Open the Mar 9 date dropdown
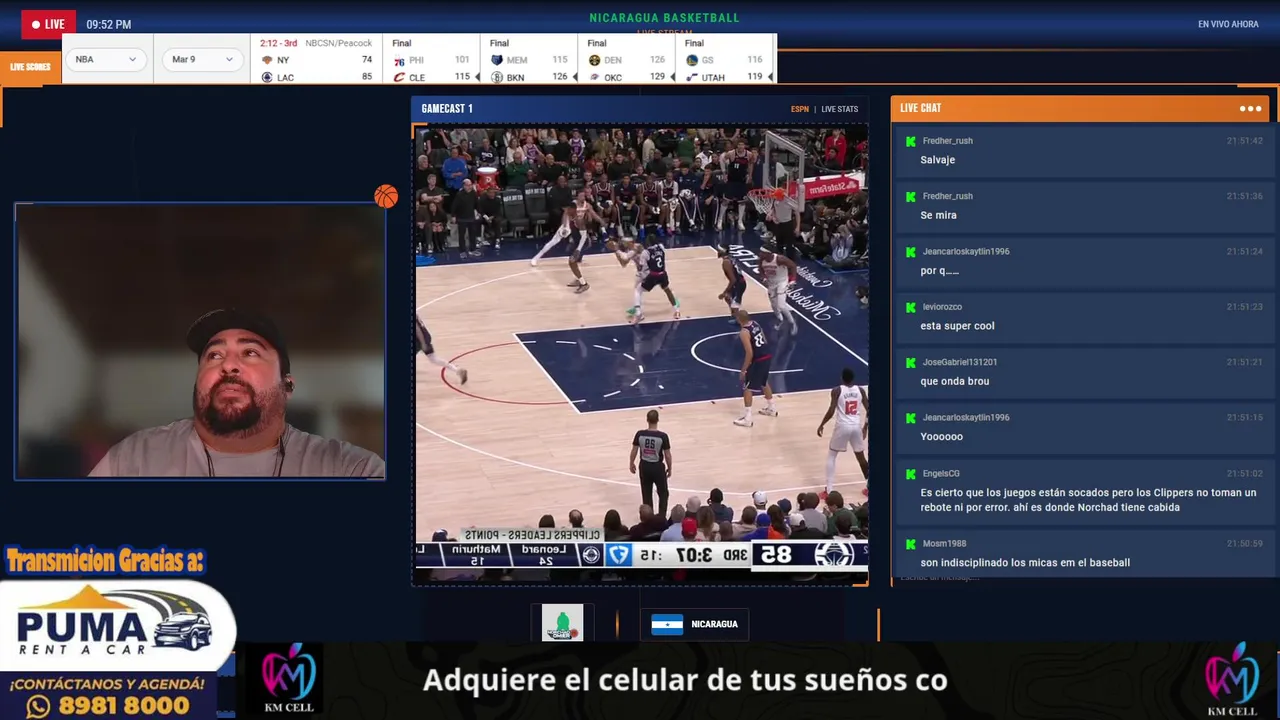 pos(203,59)
